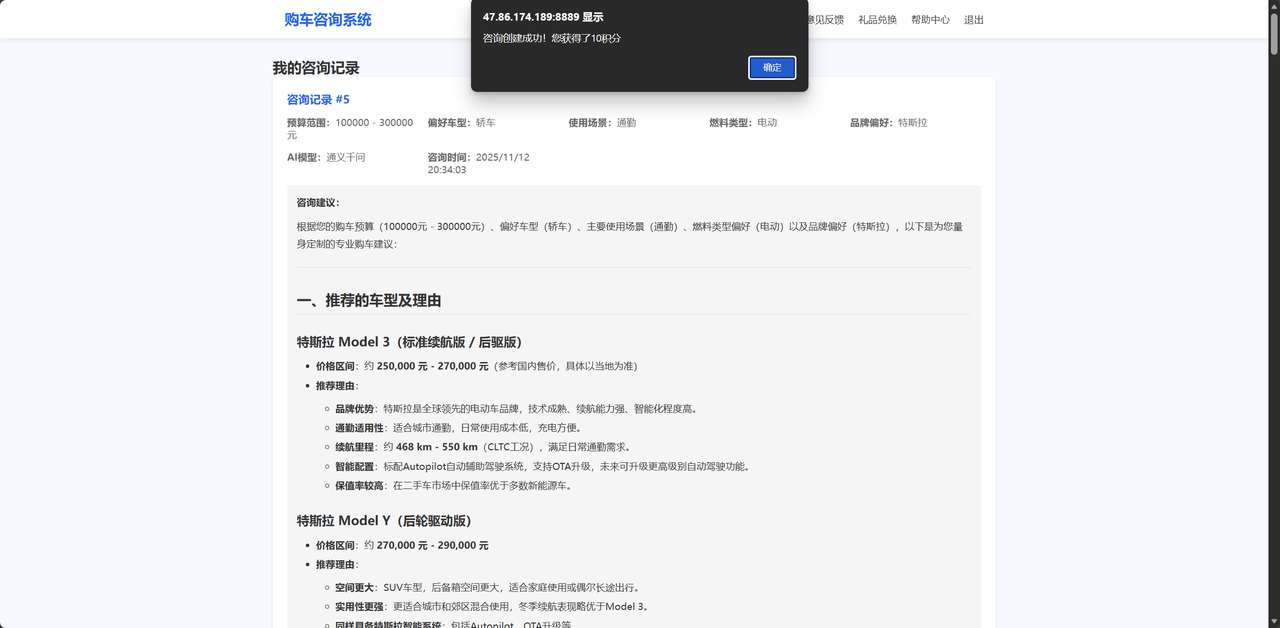Go to 帮助中心 in navigation
This screenshot has width=1280, height=628.
(930, 20)
